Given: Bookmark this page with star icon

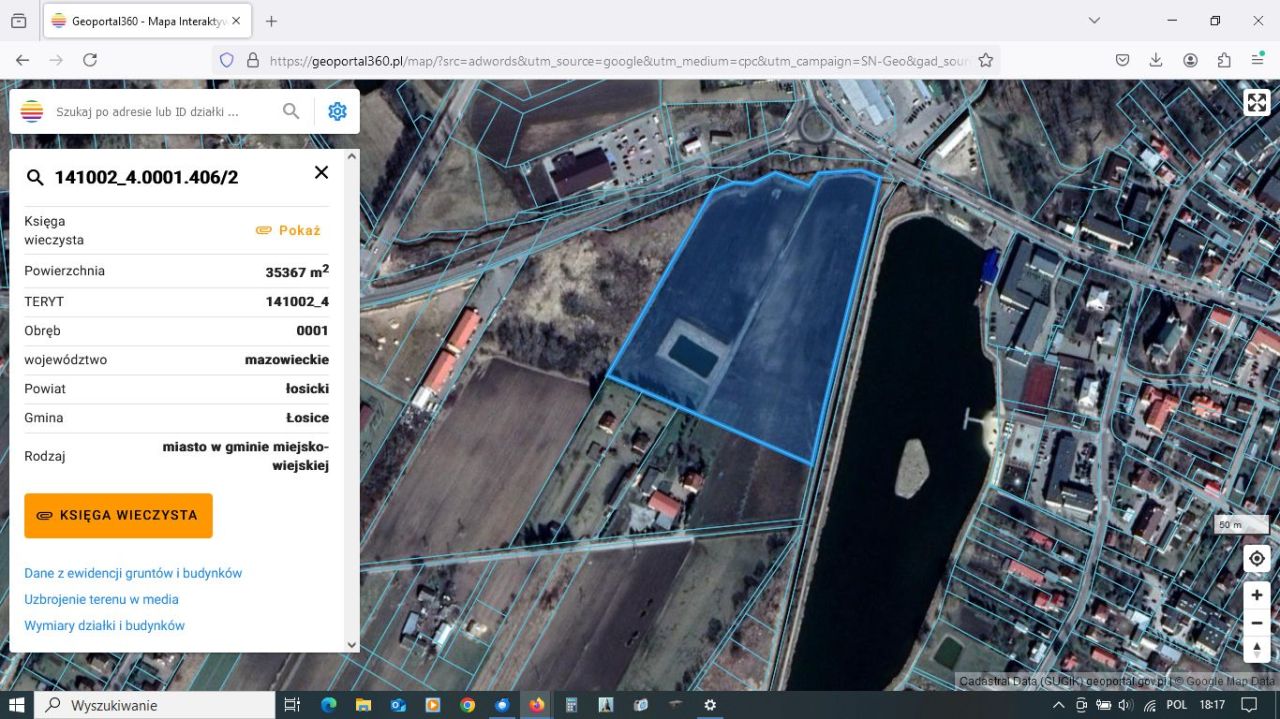Looking at the screenshot, I should [x=985, y=60].
